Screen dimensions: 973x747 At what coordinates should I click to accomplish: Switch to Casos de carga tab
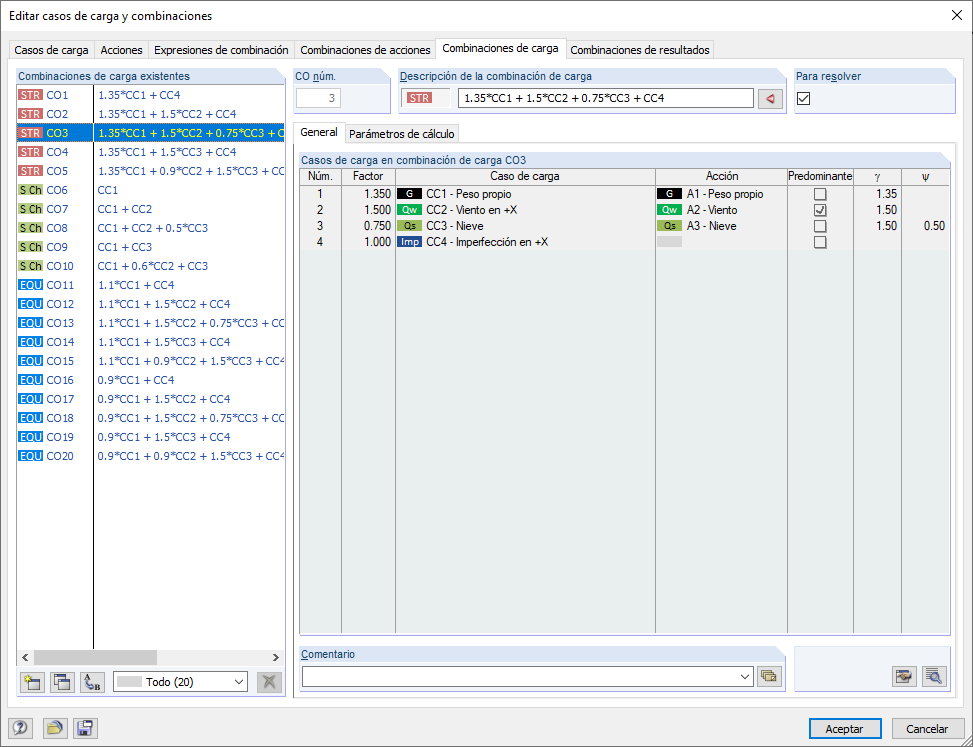pos(51,50)
